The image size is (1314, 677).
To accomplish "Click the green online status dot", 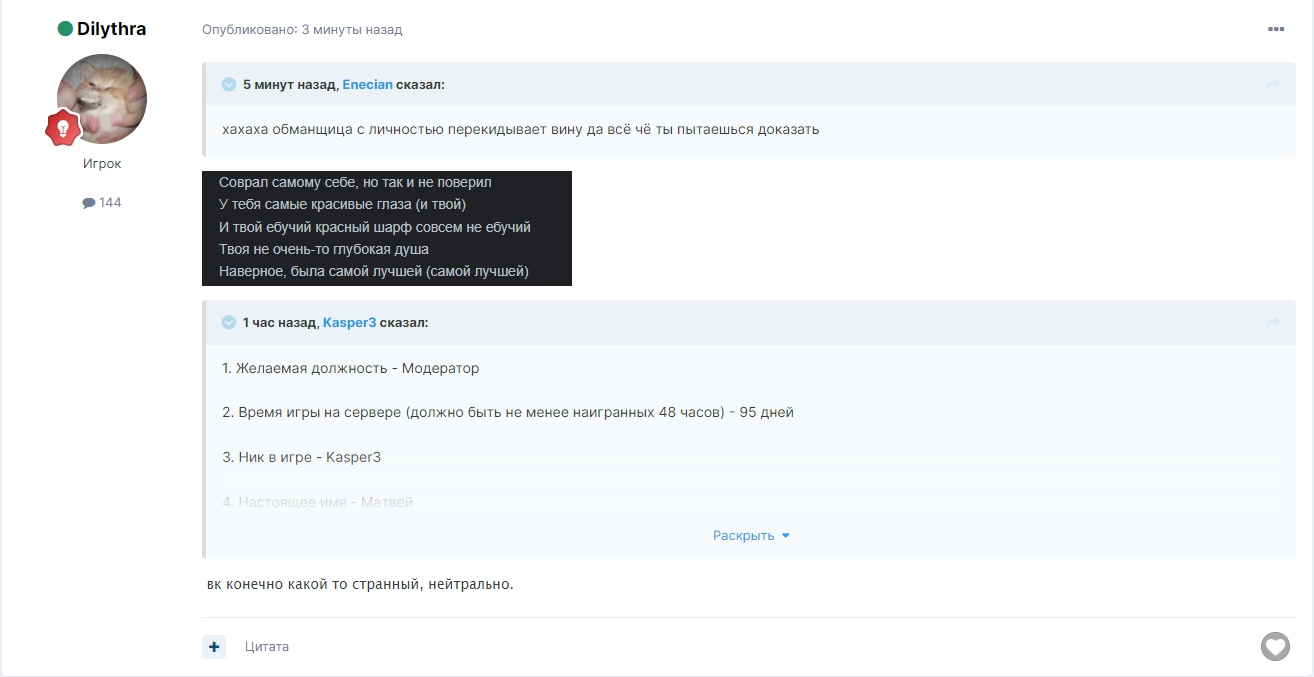I will tap(65, 29).
